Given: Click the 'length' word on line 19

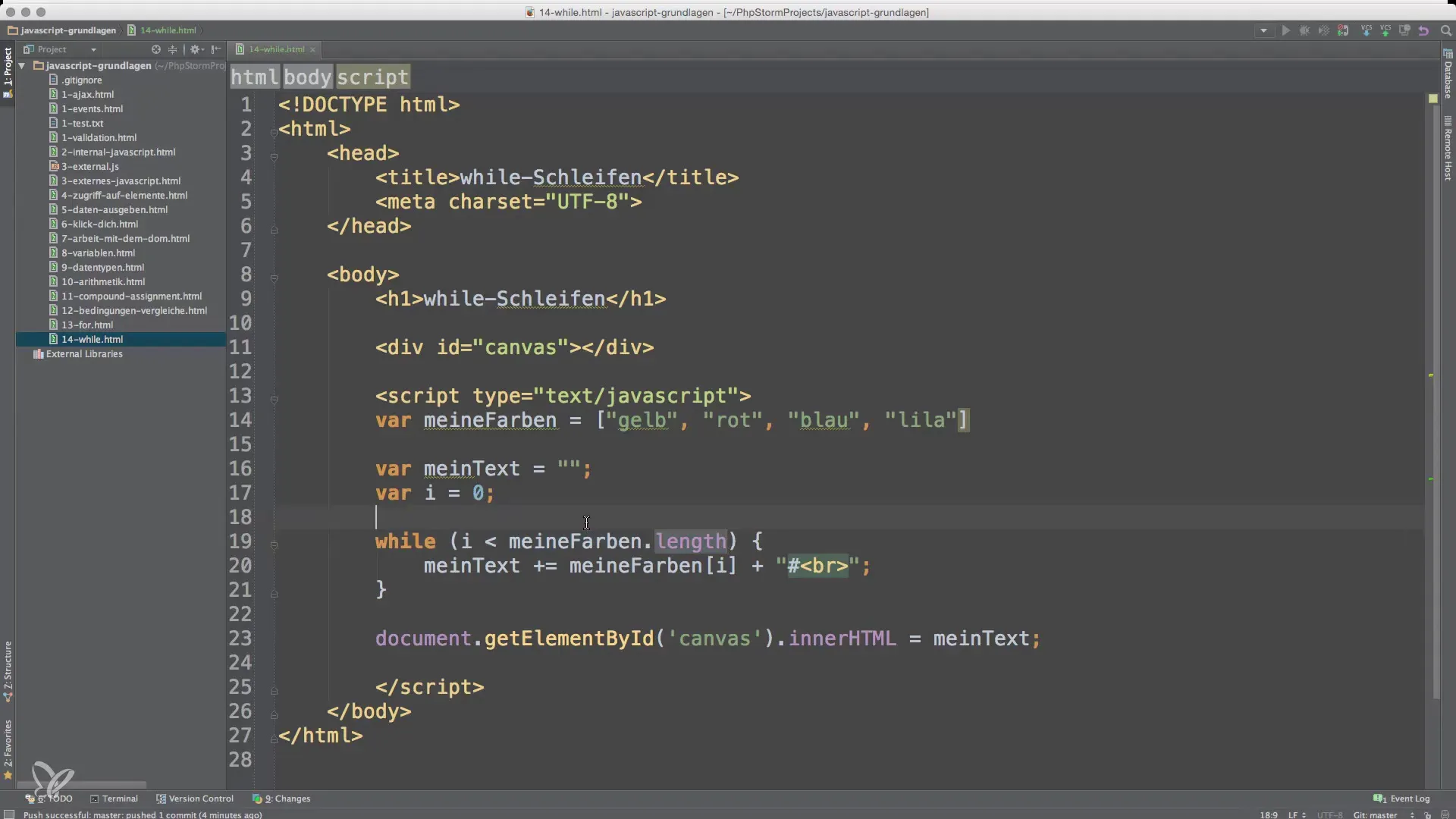Looking at the screenshot, I should [x=691, y=541].
